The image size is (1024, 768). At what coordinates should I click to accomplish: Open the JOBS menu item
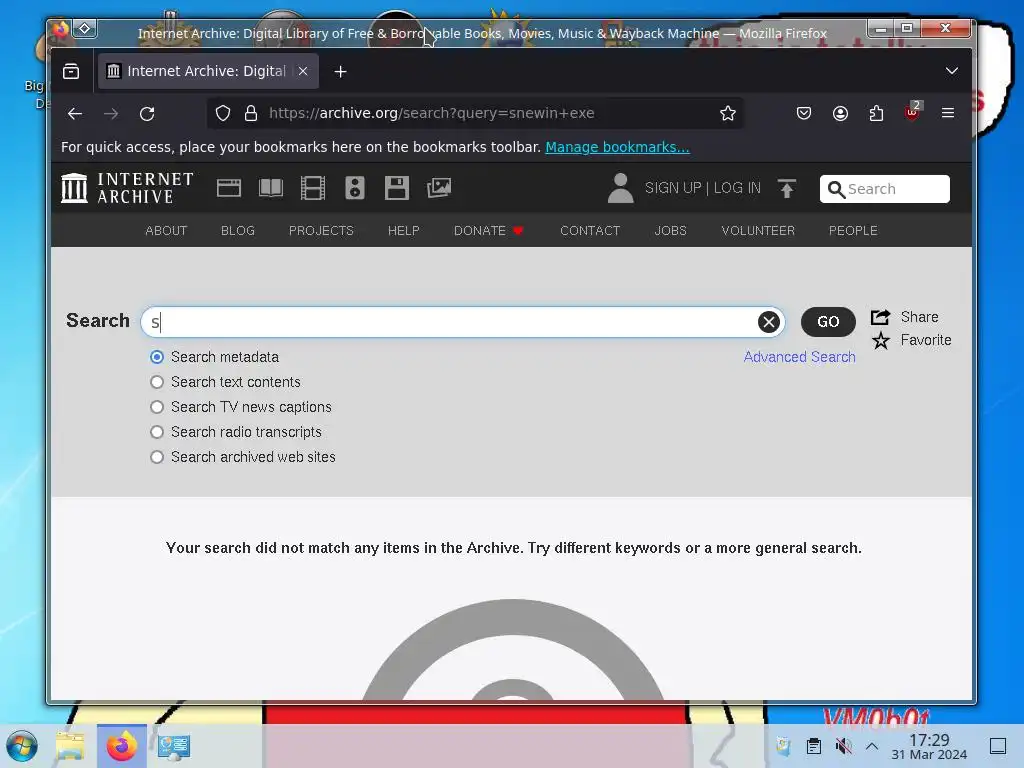point(671,231)
